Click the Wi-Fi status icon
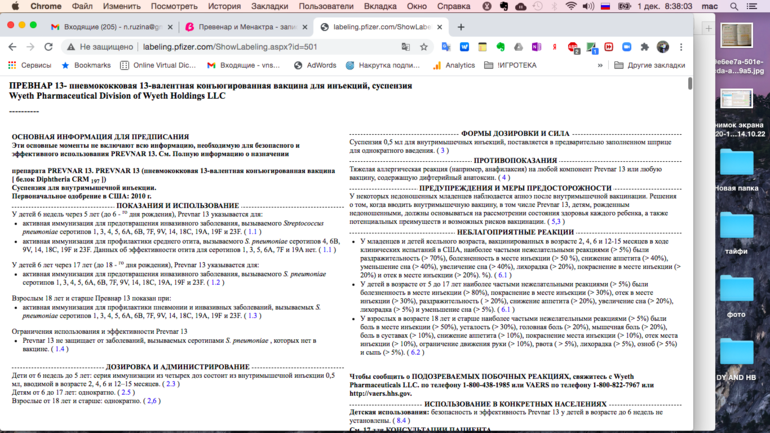The height and width of the screenshot is (433, 770). [x=571, y=6]
